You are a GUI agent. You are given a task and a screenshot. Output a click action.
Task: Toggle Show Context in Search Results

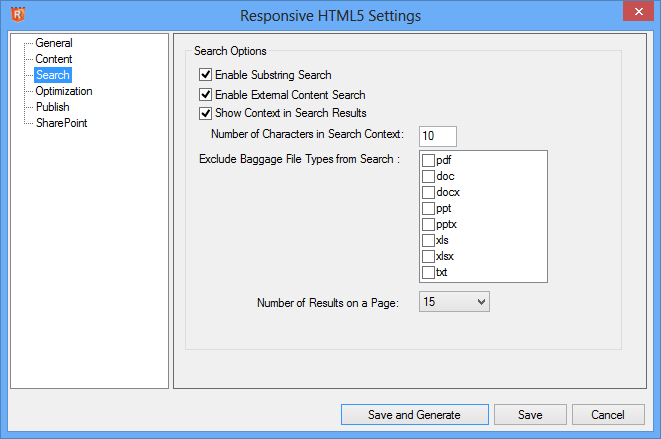point(206,113)
